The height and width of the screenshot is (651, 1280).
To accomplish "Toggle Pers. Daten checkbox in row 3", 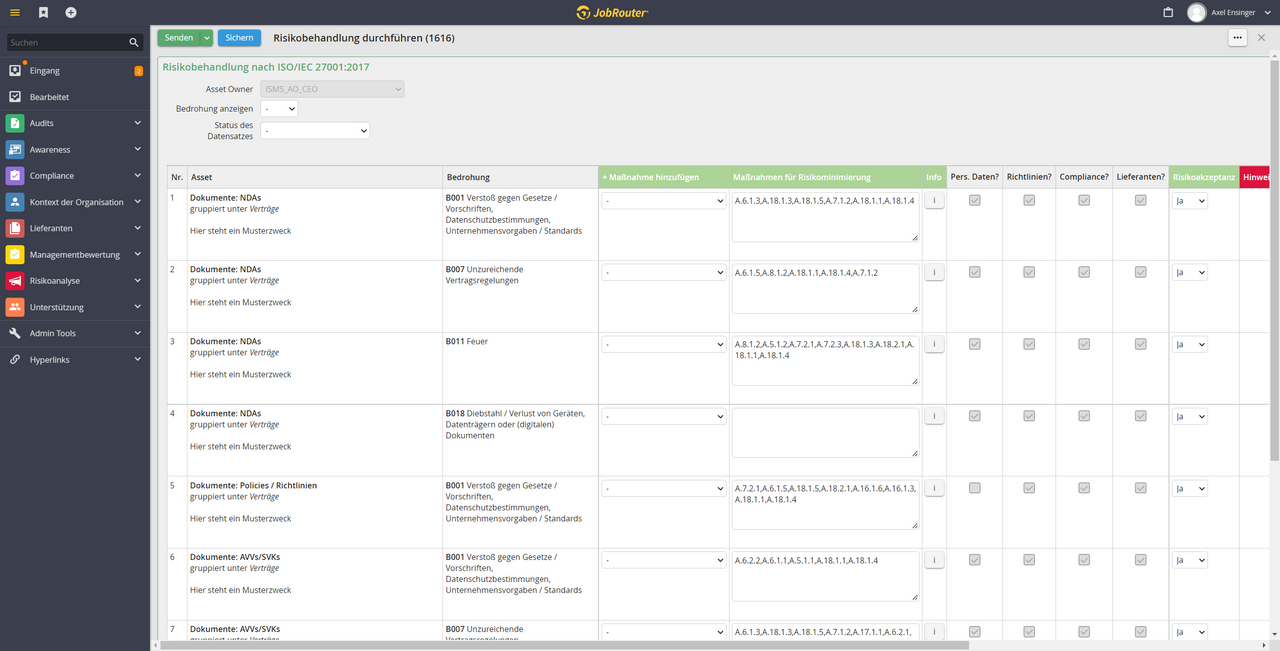I will click(975, 344).
